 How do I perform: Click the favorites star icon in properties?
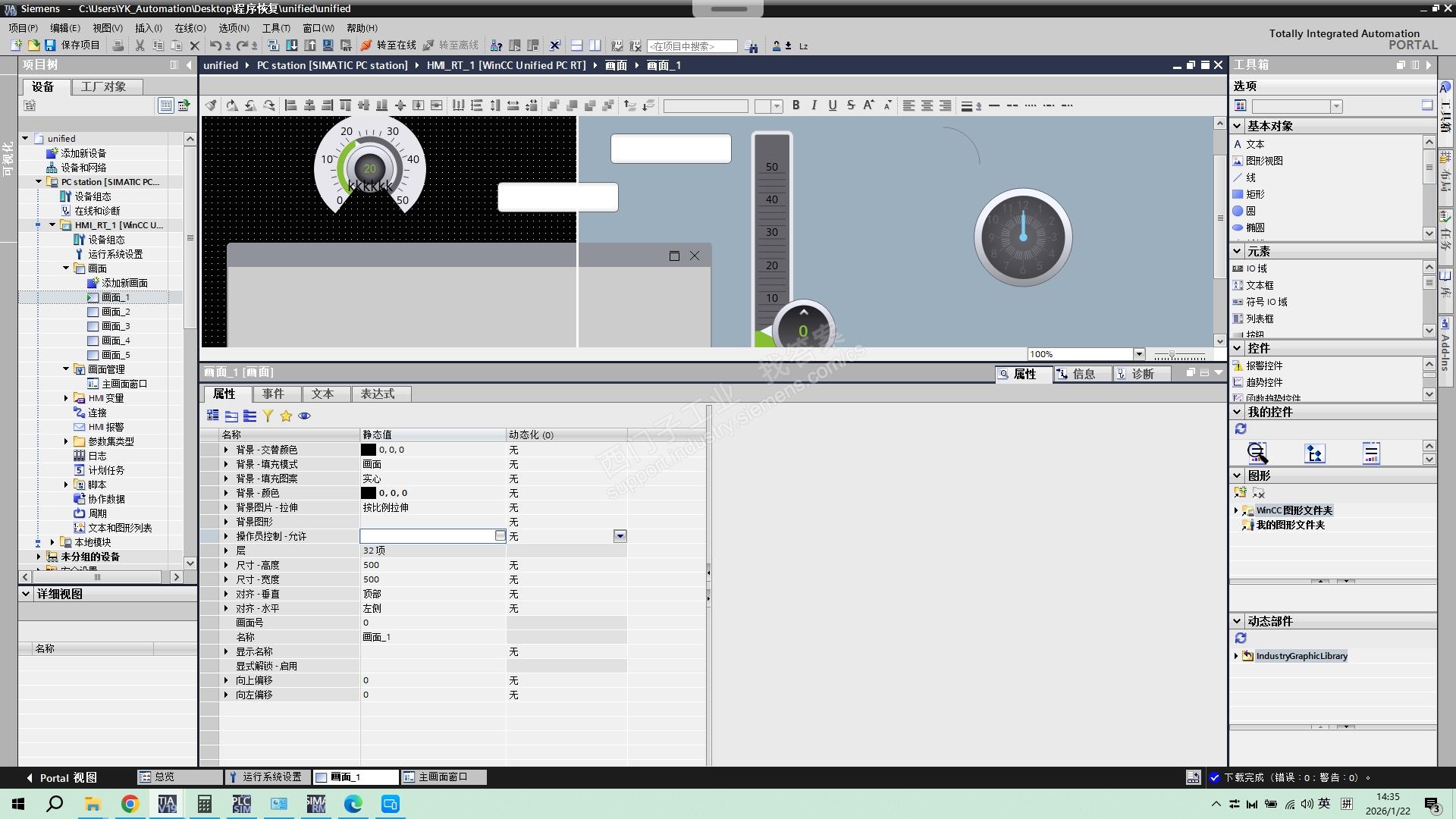(286, 416)
